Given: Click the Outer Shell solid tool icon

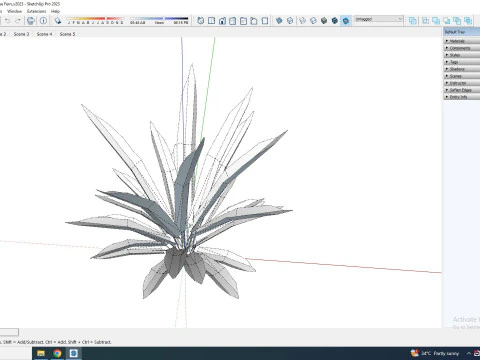Looking at the screenshot, I should coord(413,21).
